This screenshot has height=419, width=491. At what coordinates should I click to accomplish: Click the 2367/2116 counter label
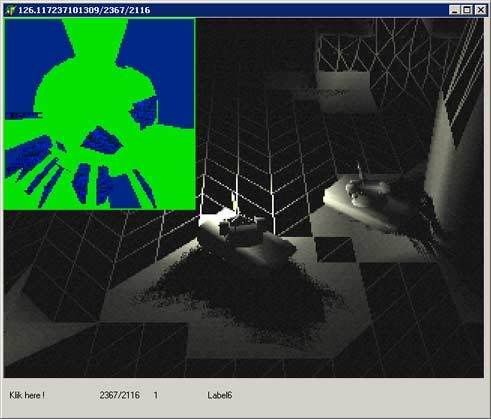point(119,395)
